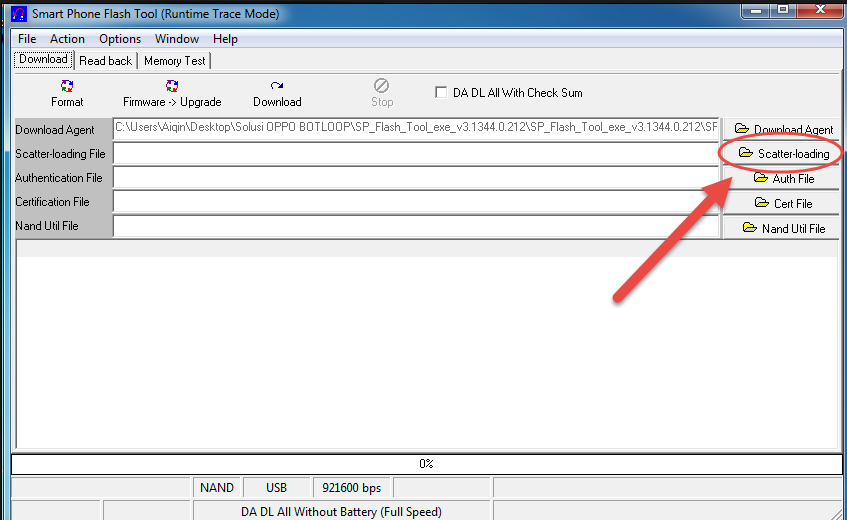Switch to the Read back tab

[105, 61]
